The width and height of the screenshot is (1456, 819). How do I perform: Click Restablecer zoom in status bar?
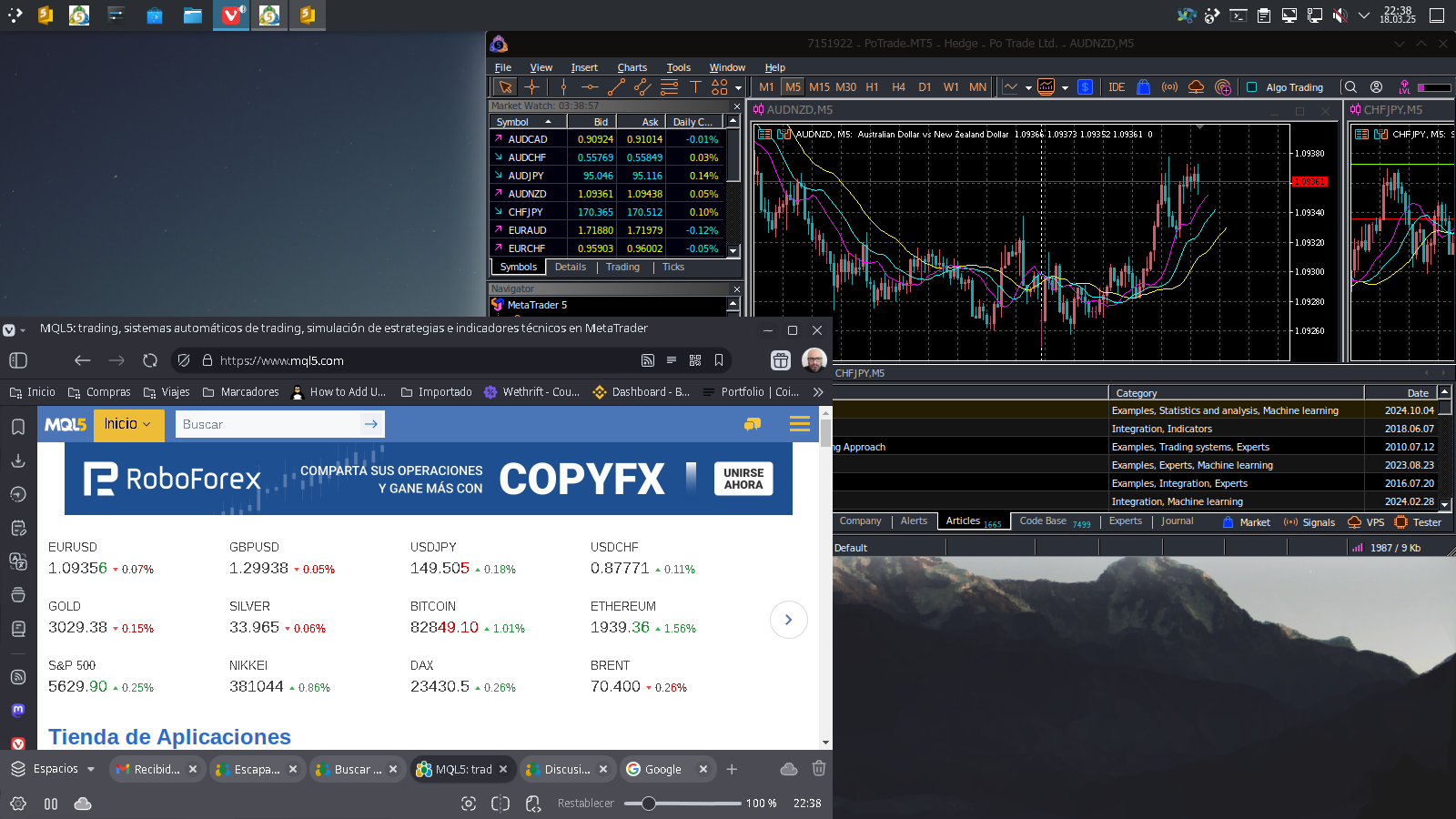point(585,804)
